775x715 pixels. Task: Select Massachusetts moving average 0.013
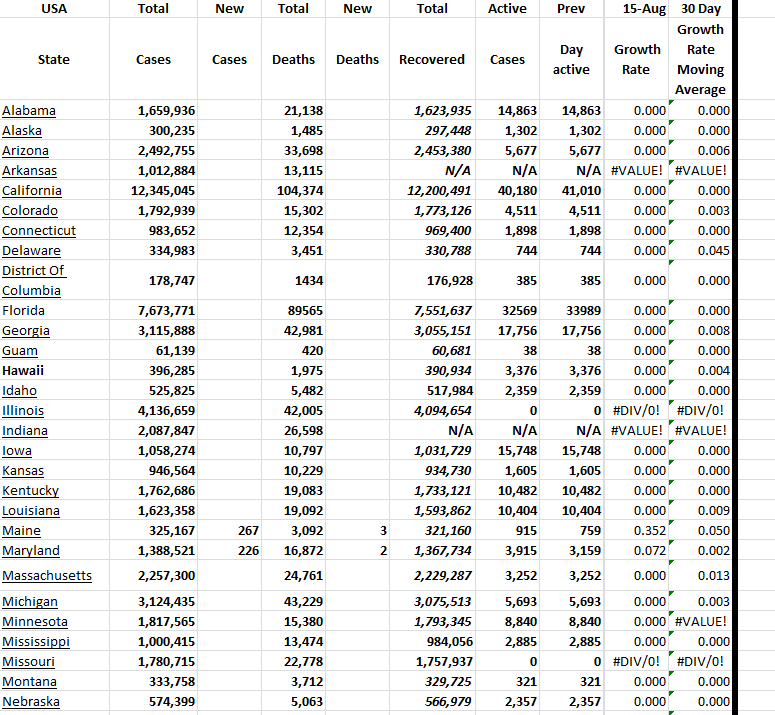[x=700, y=576]
